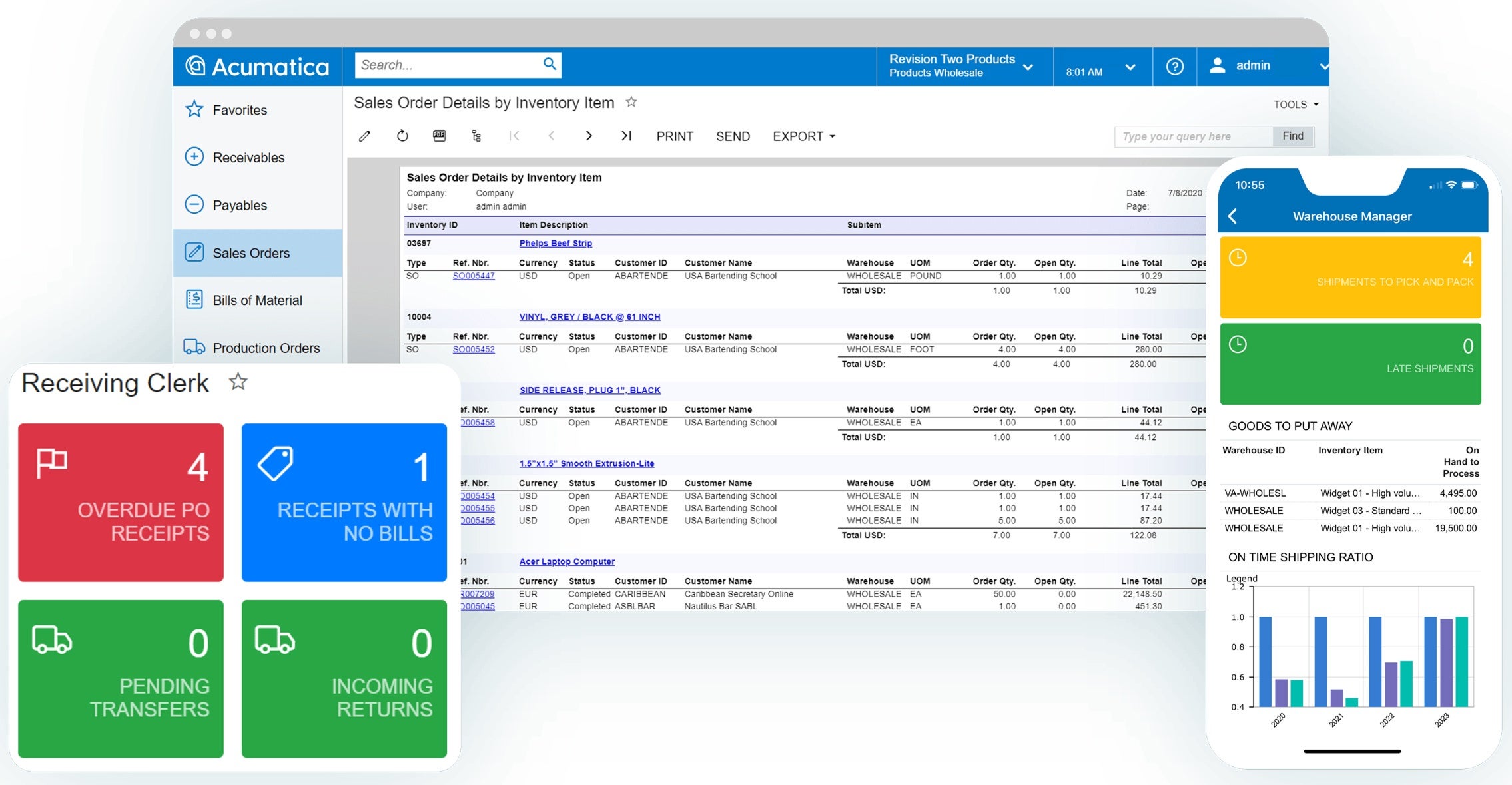Select the Edit pencil icon in the report toolbar
Screen dimensions: 1512x785
click(x=364, y=136)
